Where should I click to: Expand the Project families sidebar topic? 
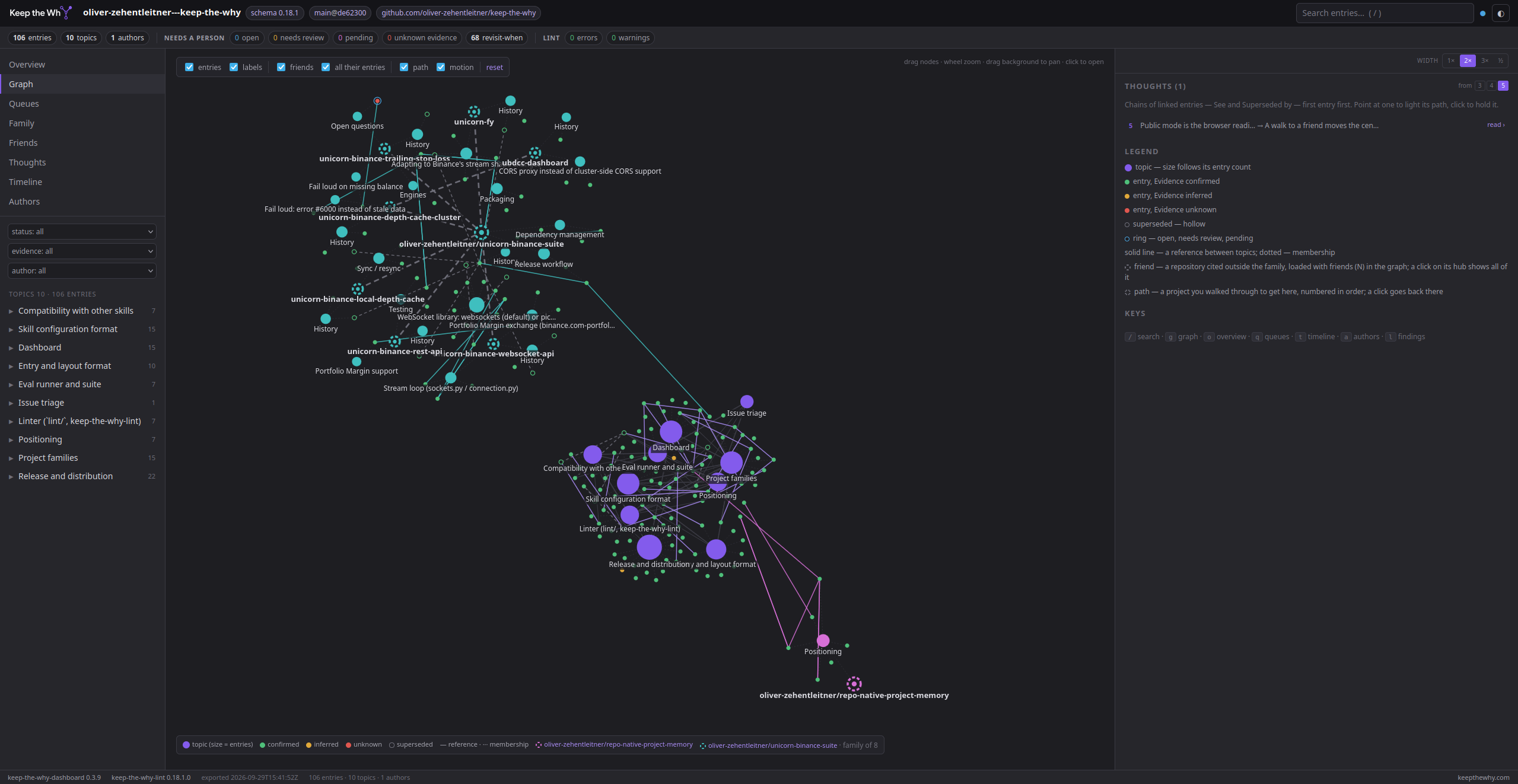coord(82,458)
